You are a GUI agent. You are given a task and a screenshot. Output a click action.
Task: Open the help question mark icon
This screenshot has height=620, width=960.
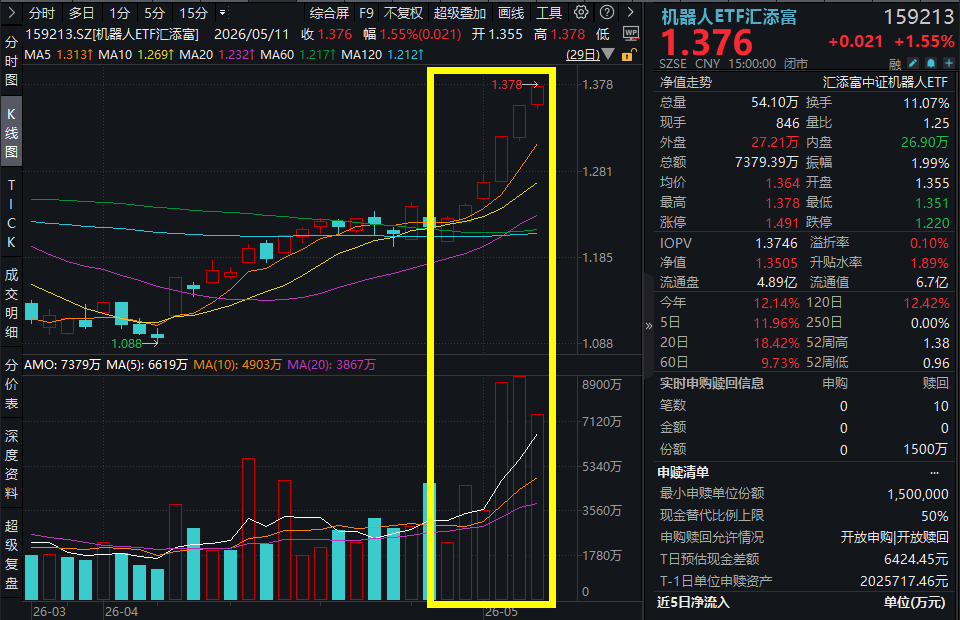607,12
